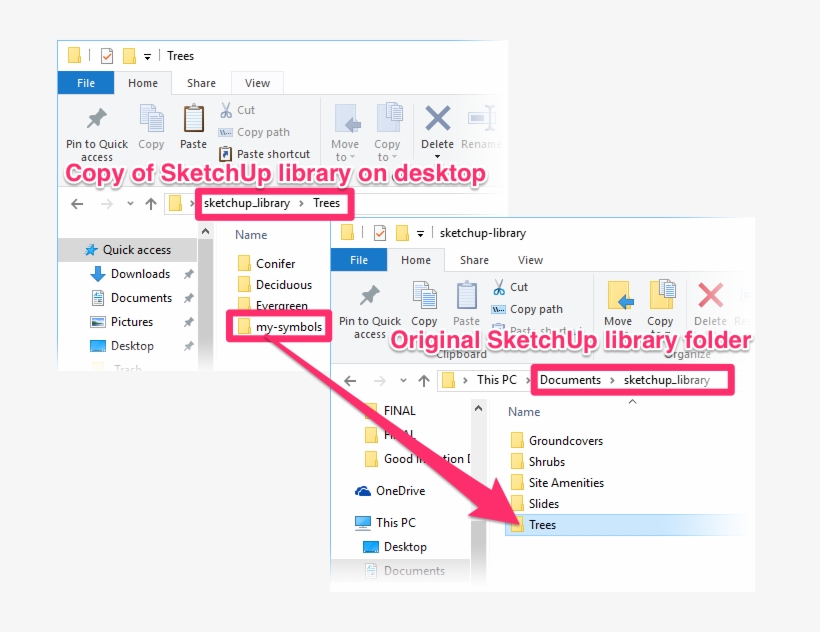The height and width of the screenshot is (632, 820).
Task: Switch to View tab in Trees window
Action: click(257, 83)
